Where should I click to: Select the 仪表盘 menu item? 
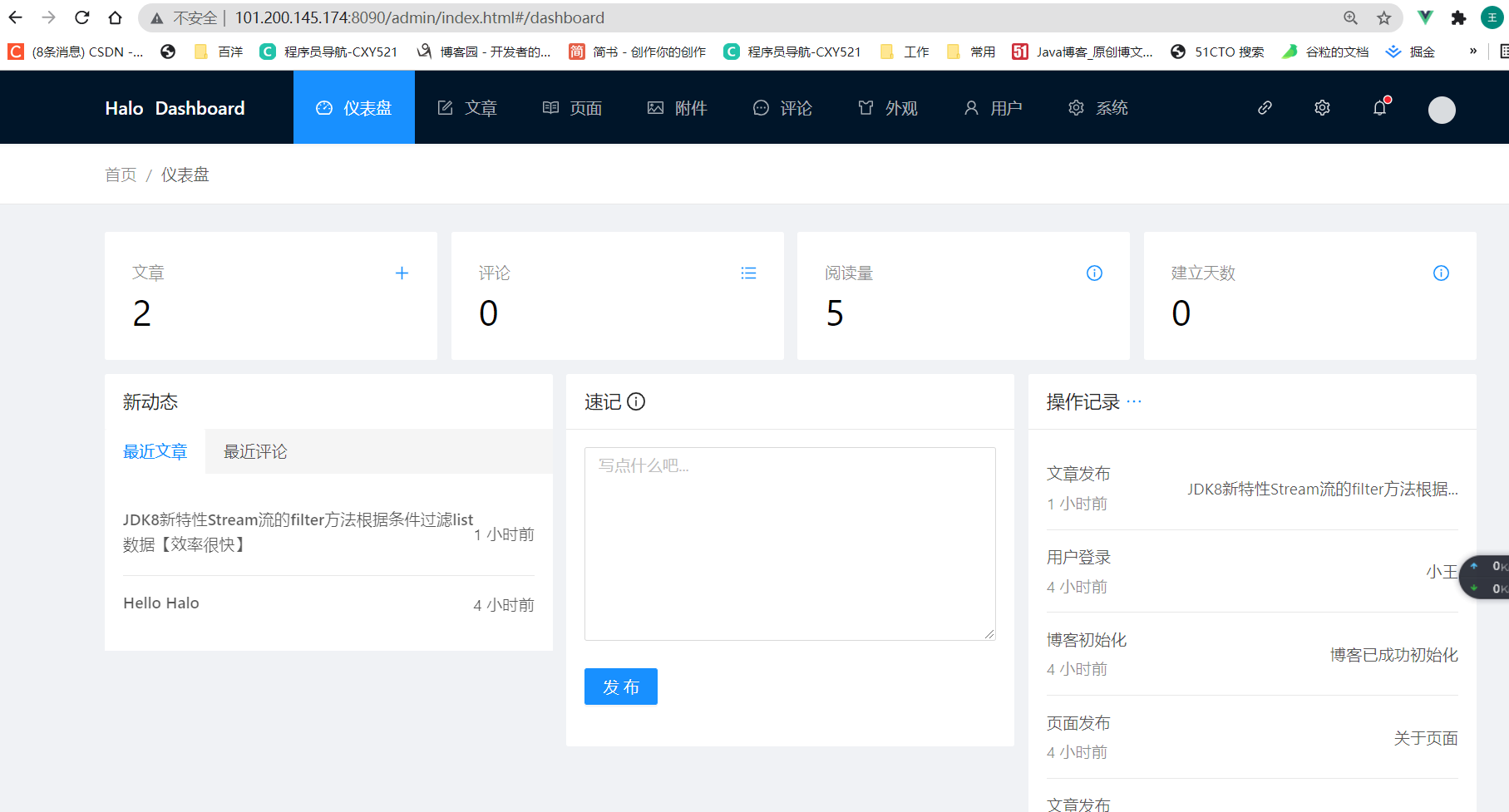pos(354,108)
